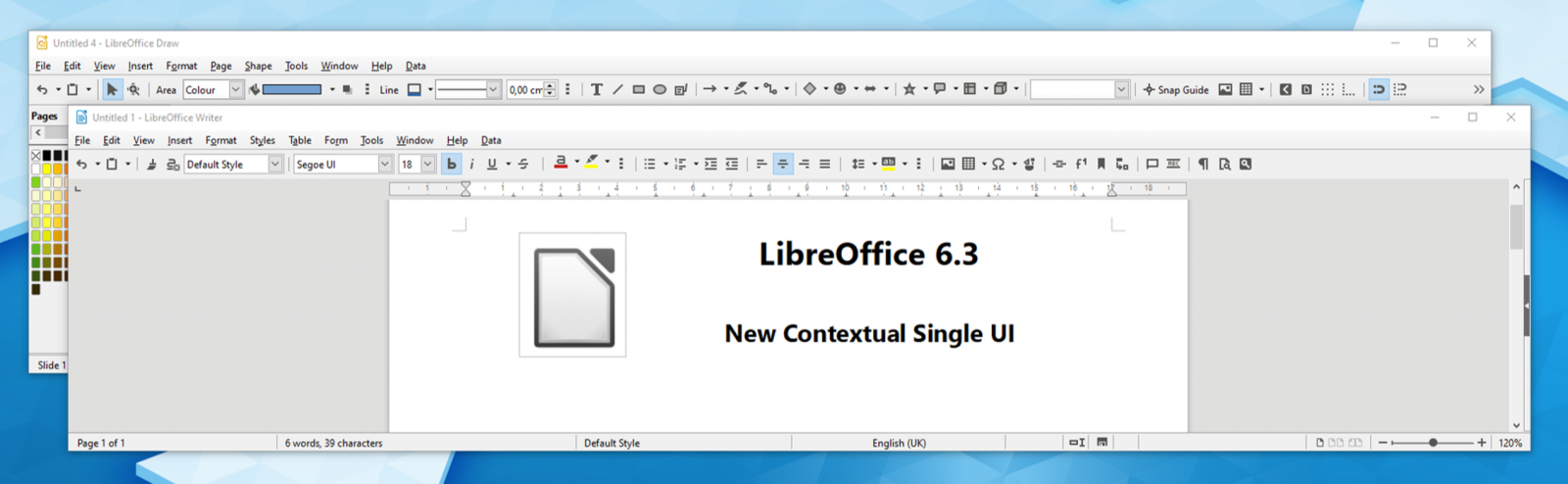Select the Text box tool in Draw

[596, 89]
